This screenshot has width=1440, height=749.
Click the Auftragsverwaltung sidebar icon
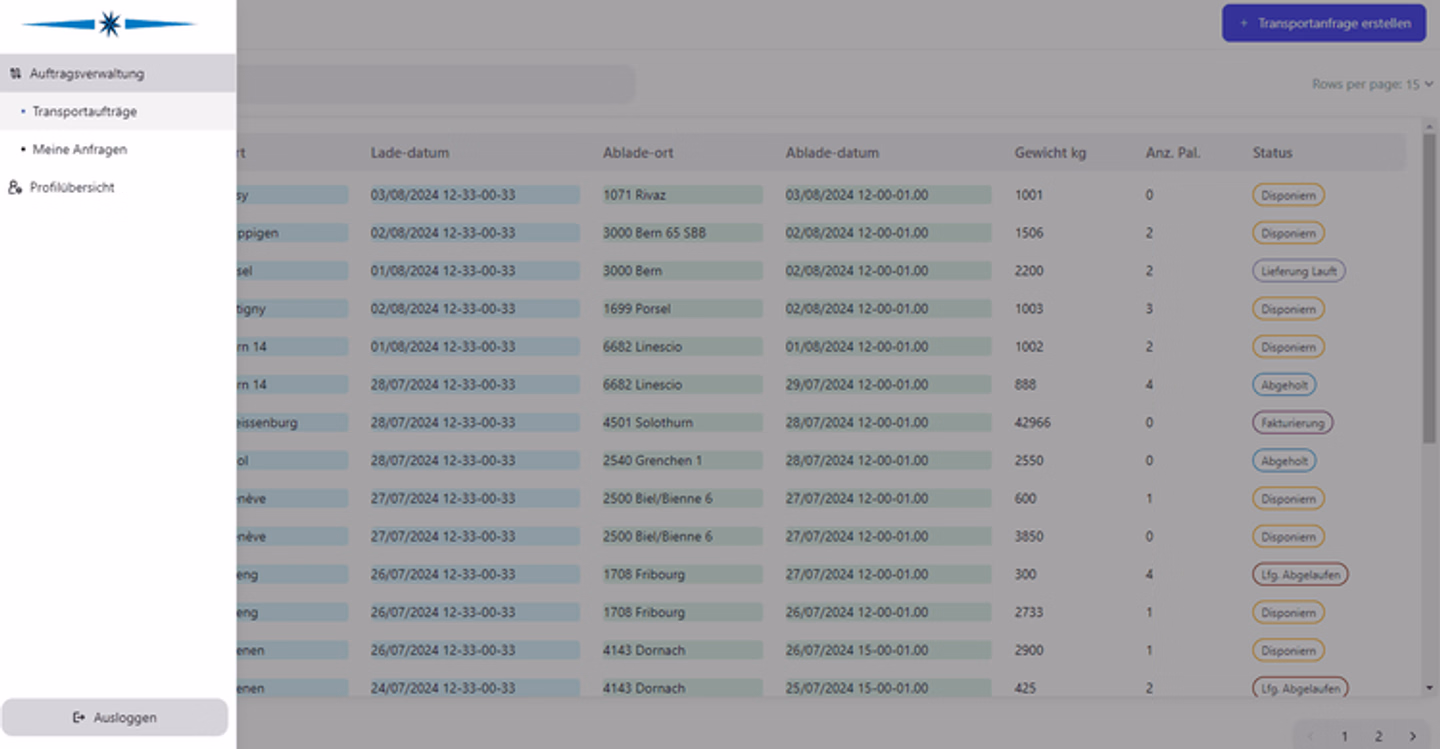[15, 73]
